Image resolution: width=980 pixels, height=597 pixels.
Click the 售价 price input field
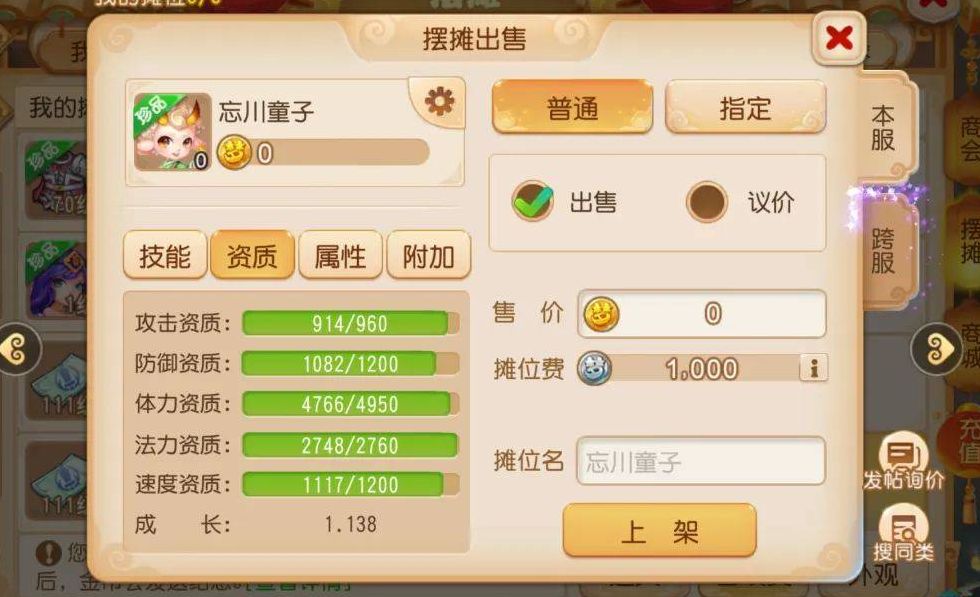(x=701, y=313)
